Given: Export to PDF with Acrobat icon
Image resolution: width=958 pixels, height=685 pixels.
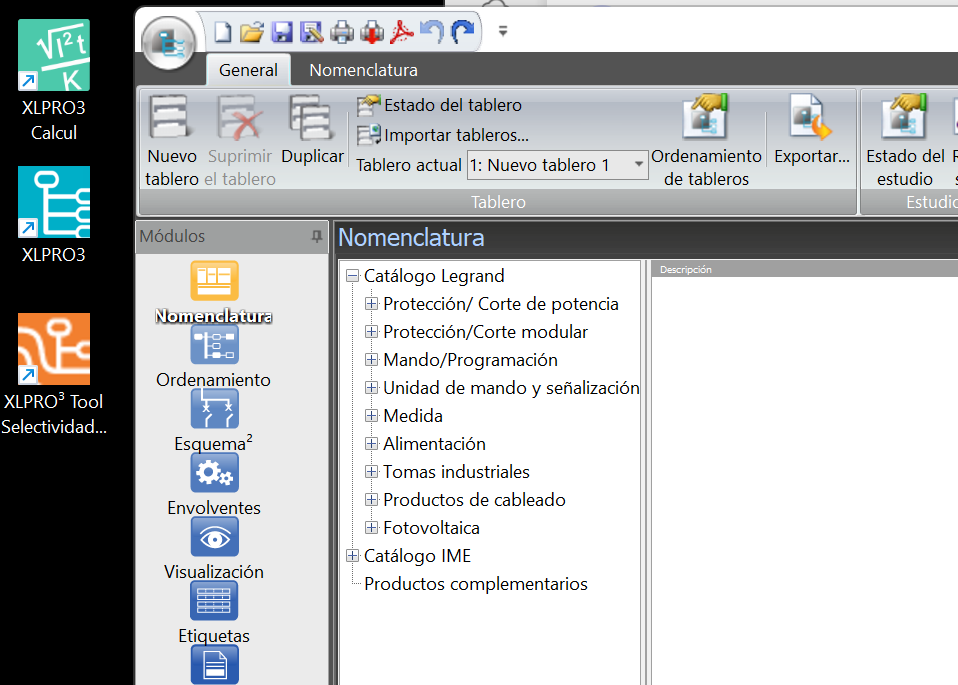Looking at the screenshot, I should (x=401, y=31).
